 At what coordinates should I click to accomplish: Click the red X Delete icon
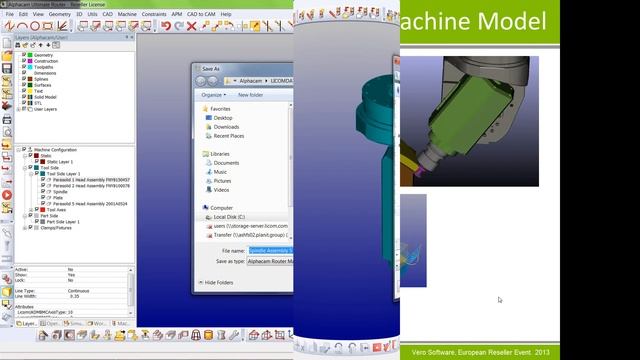(191, 26)
